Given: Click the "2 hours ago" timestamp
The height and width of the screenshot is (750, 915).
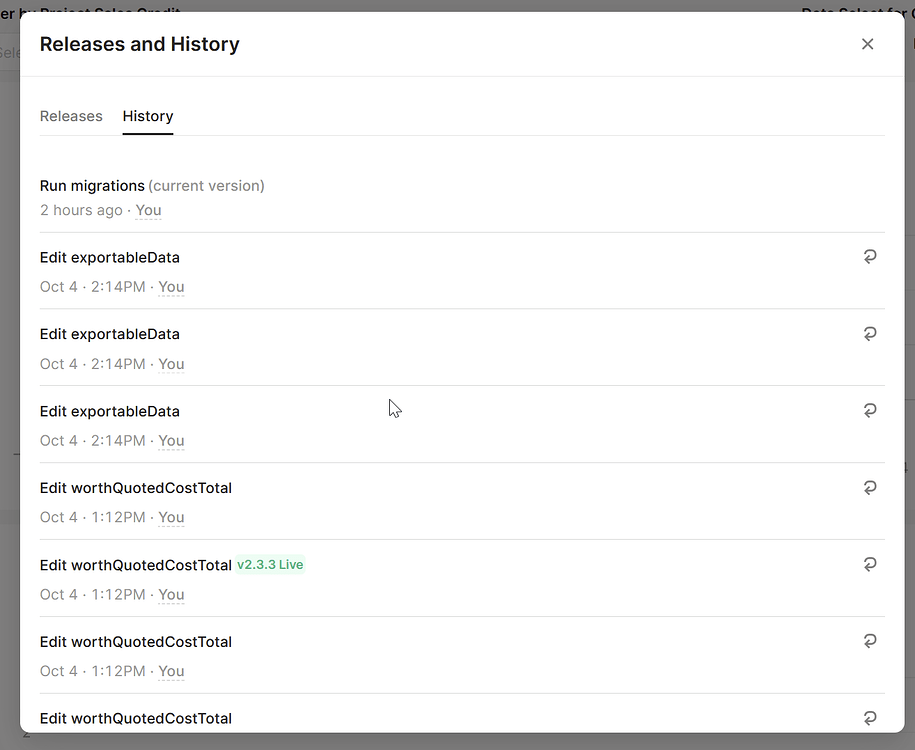Looking at the screenshot, I should click(x=81, y=210).
